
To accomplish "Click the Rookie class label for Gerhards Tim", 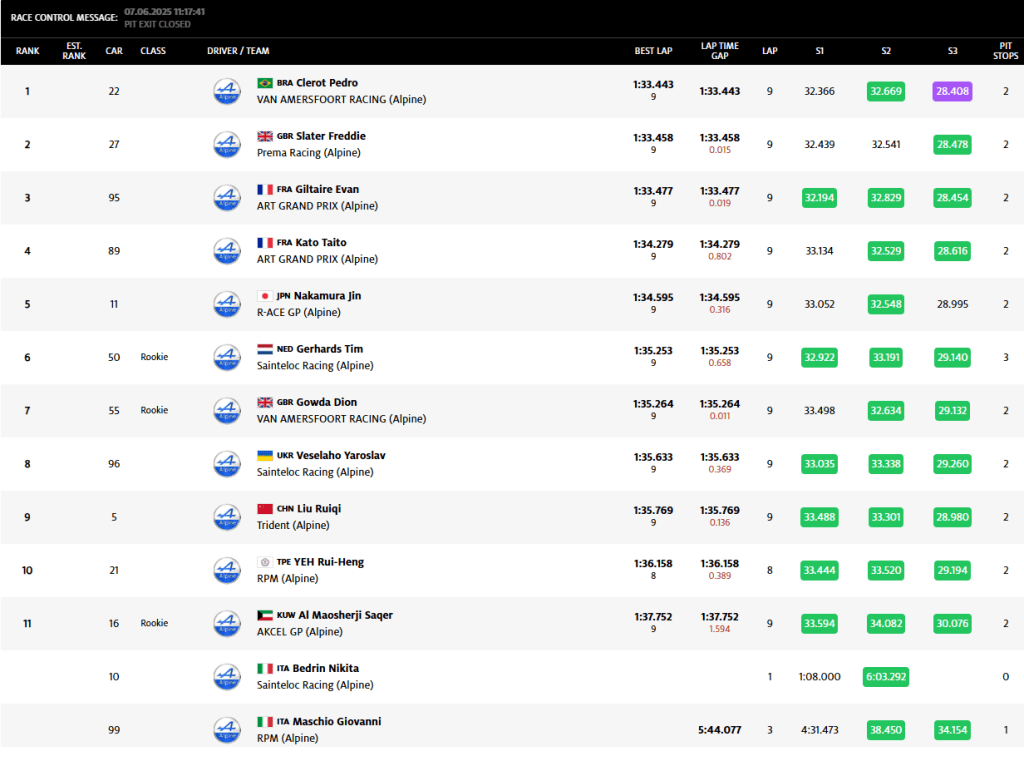I will [154, 357].
